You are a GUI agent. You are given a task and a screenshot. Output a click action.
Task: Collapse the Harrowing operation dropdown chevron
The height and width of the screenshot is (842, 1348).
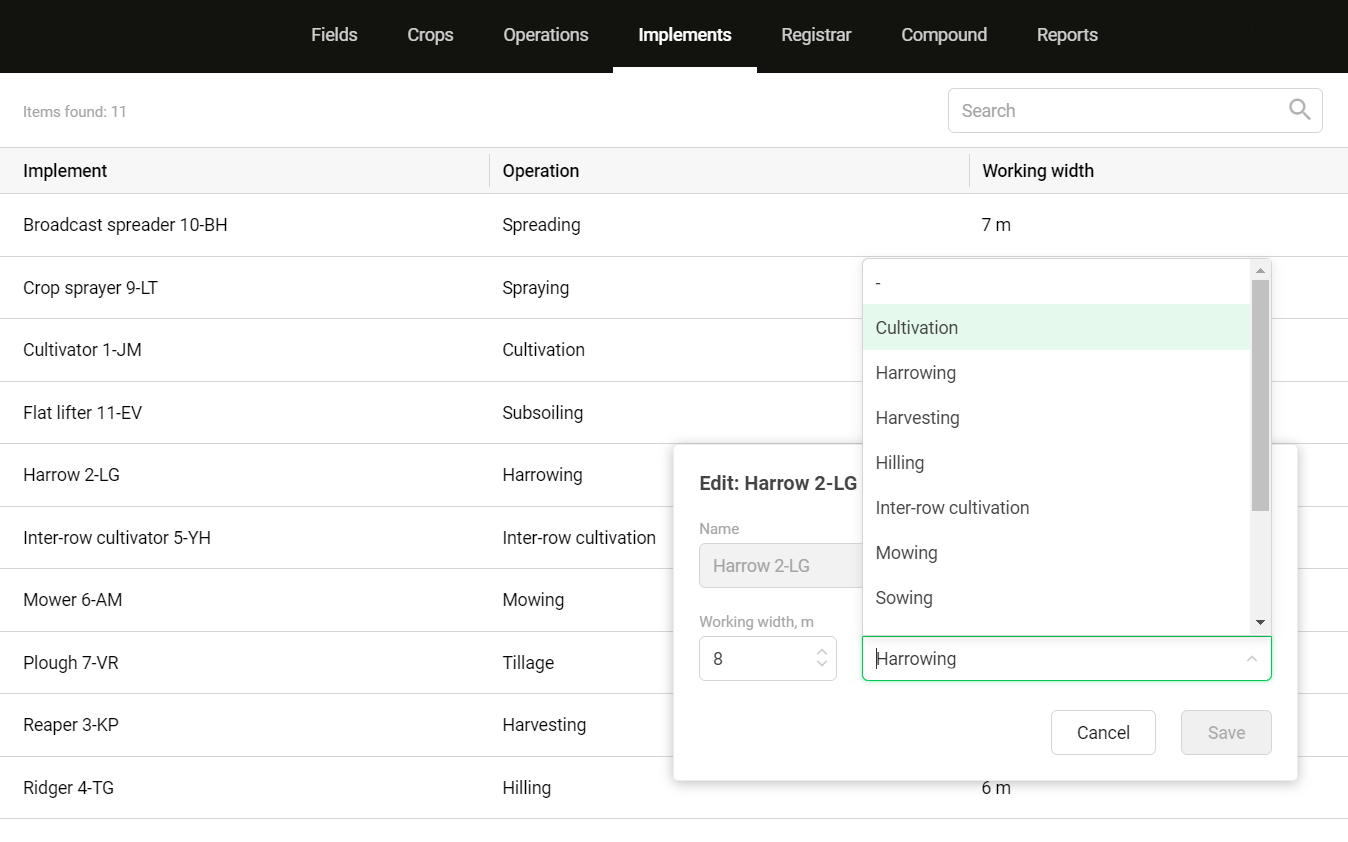click(1251, 659)
